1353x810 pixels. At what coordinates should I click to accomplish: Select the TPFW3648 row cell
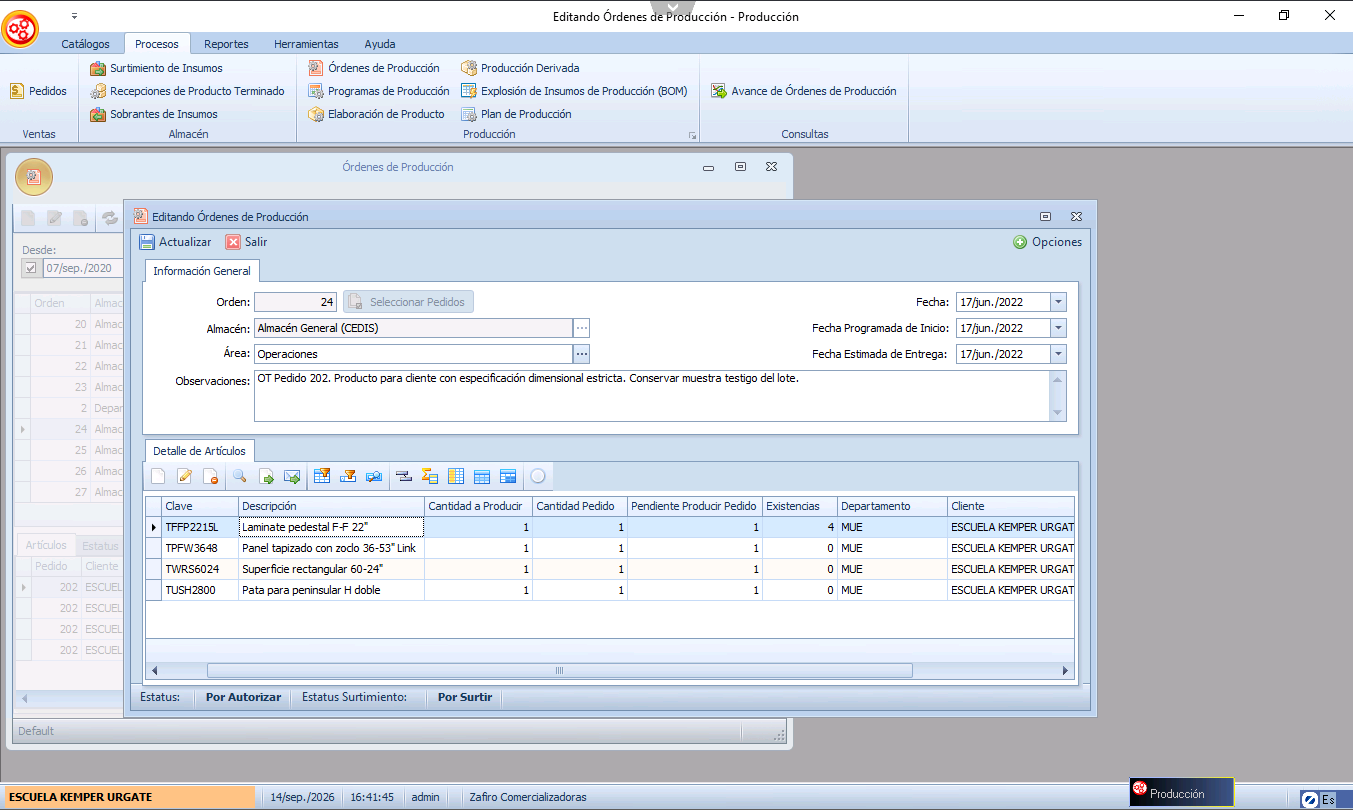200,548
